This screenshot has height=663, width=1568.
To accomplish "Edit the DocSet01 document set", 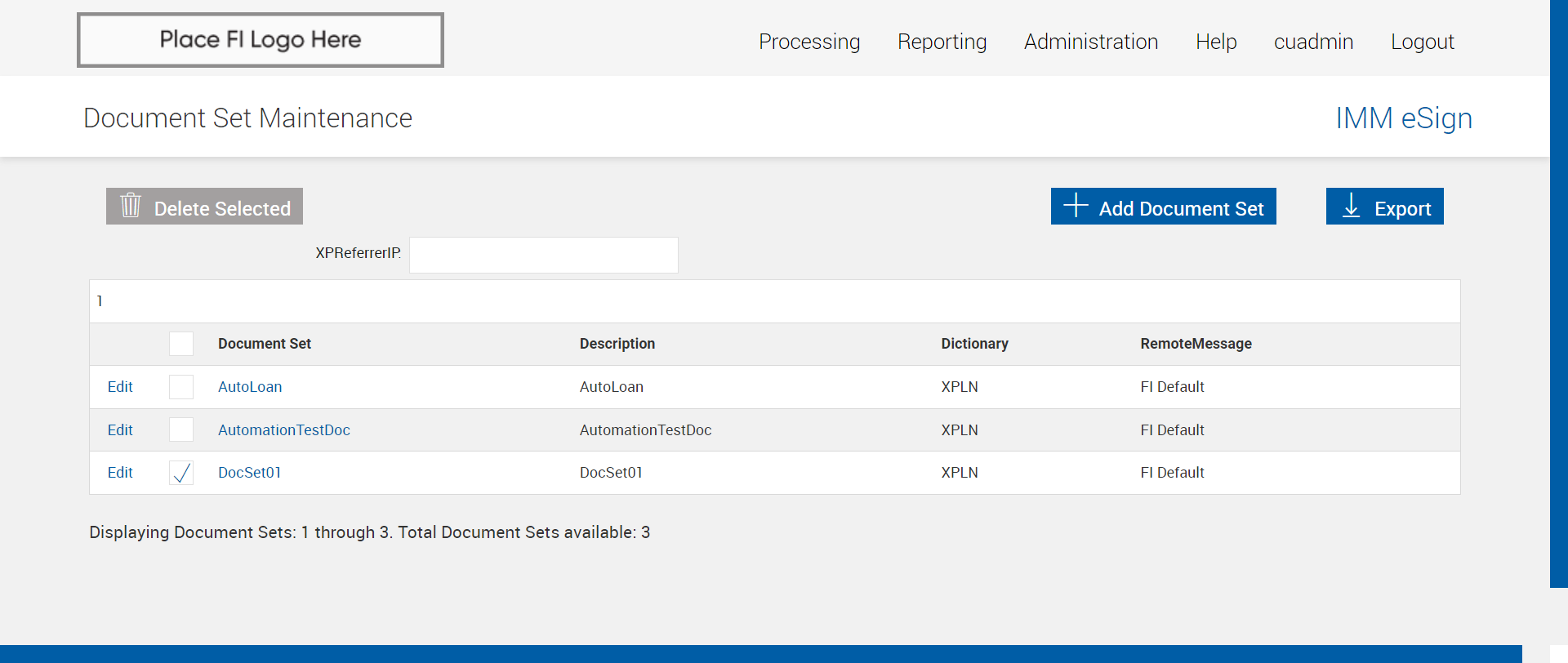I will pyautogui.click(x=120, y=473).
